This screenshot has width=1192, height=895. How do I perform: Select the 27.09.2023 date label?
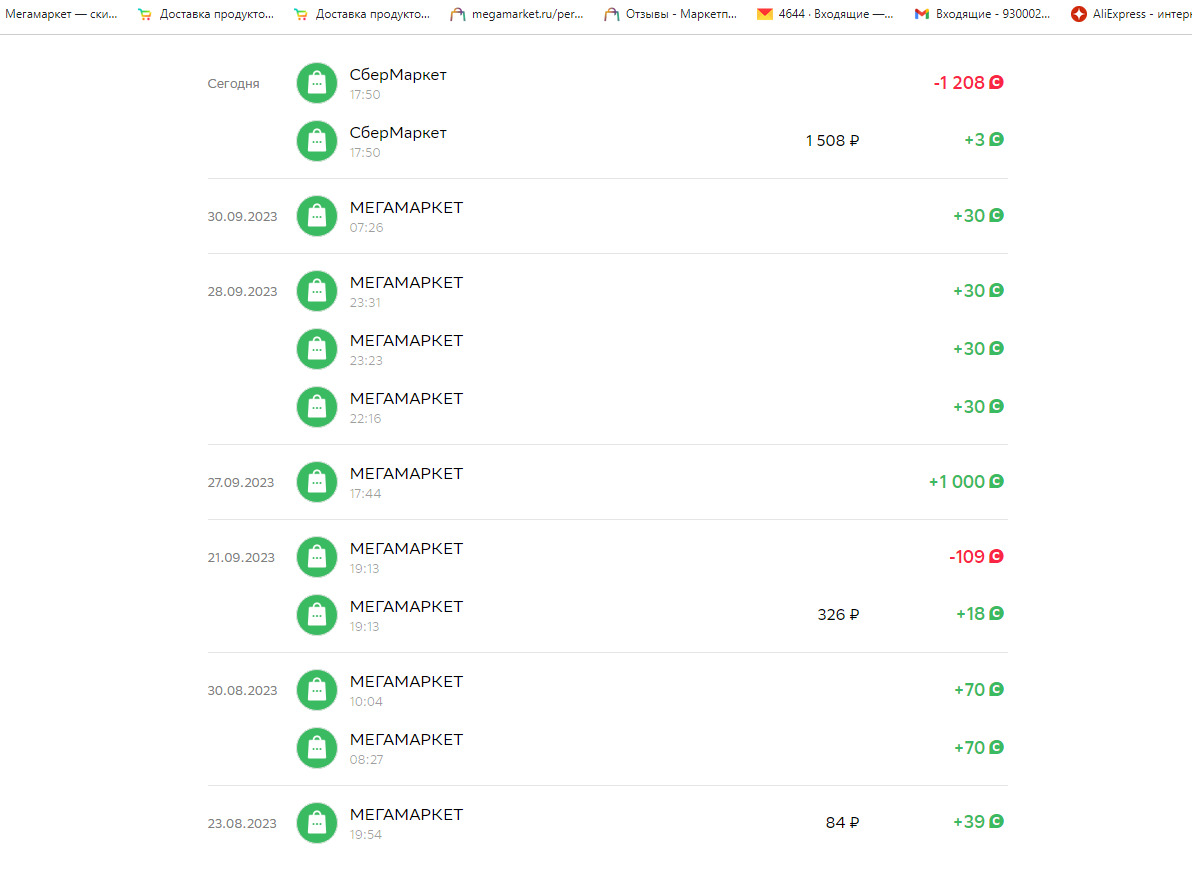[x=241, y=482]
